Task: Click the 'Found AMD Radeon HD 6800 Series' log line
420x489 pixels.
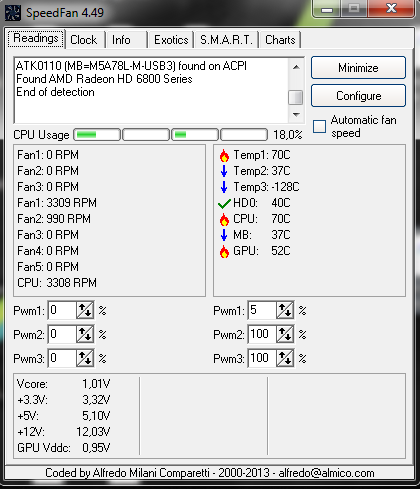Action: click(x=104, y=79)
